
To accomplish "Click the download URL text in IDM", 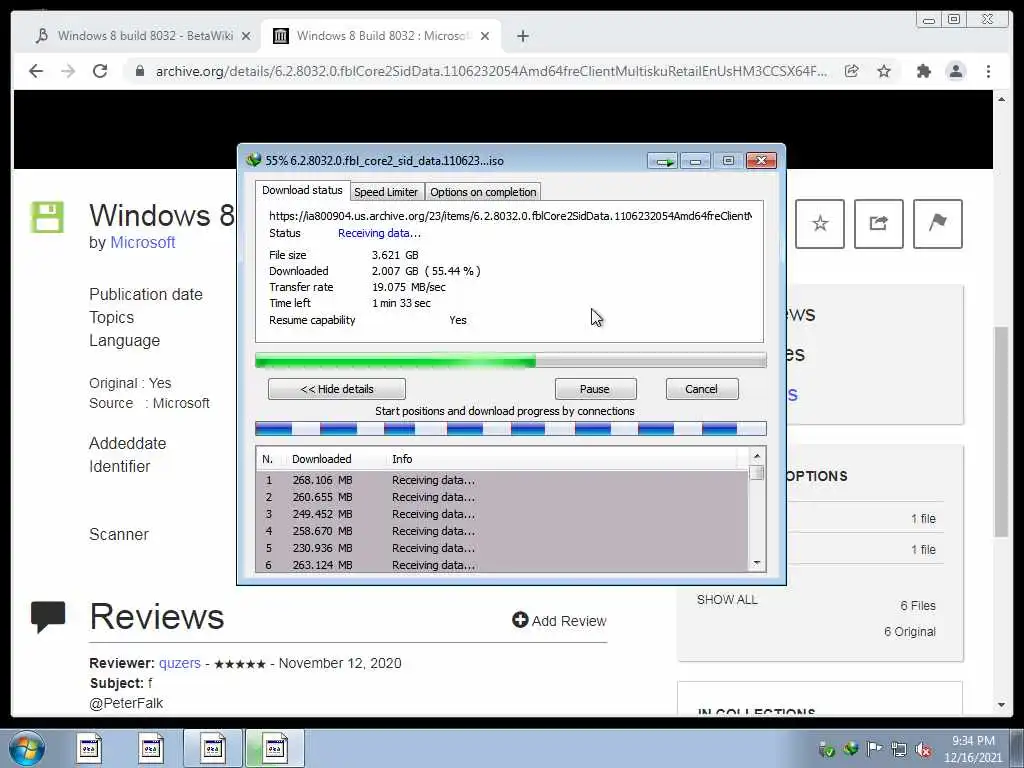I will [x=510, y=216].
